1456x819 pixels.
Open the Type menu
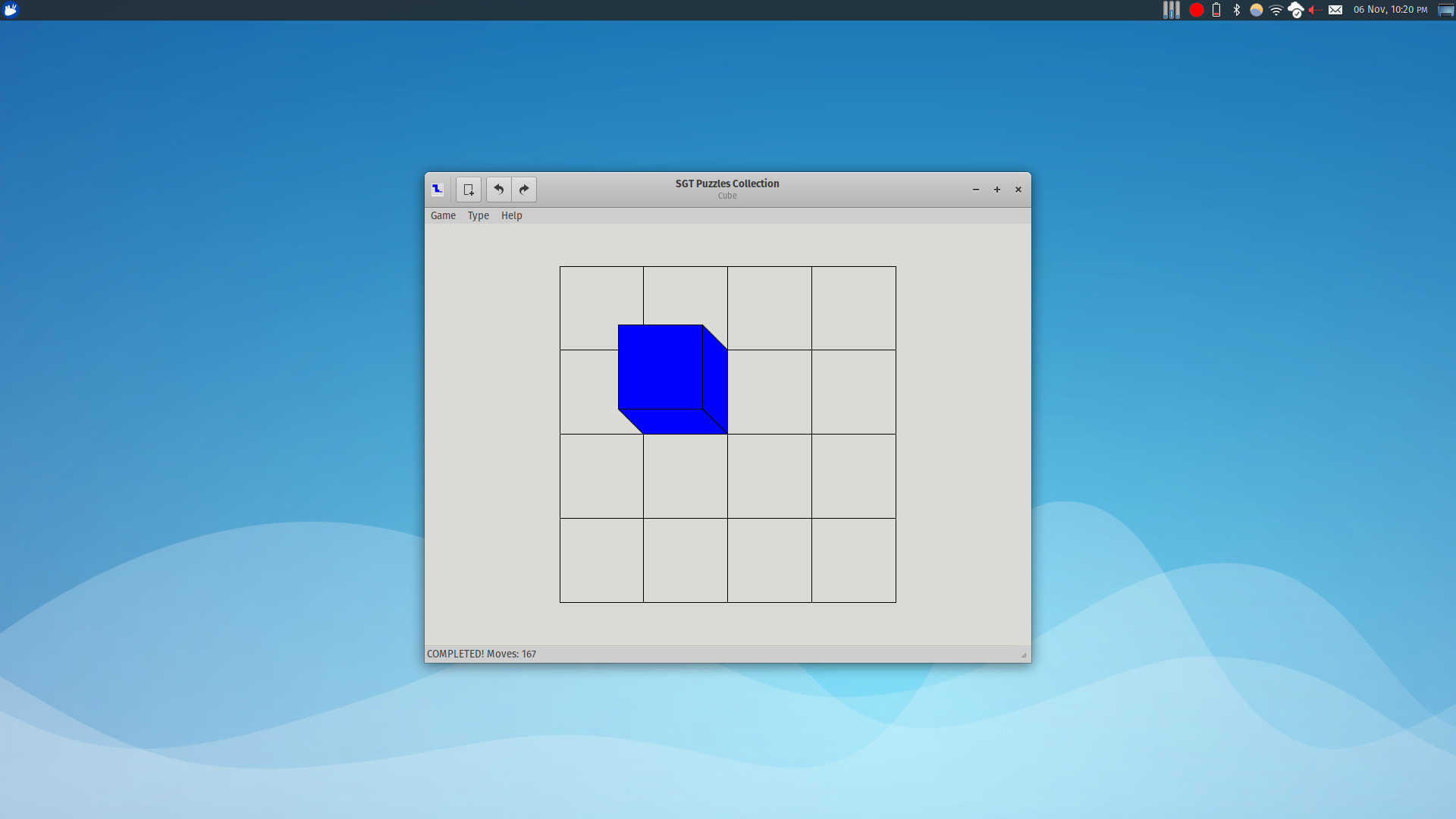tap(479, 215)
